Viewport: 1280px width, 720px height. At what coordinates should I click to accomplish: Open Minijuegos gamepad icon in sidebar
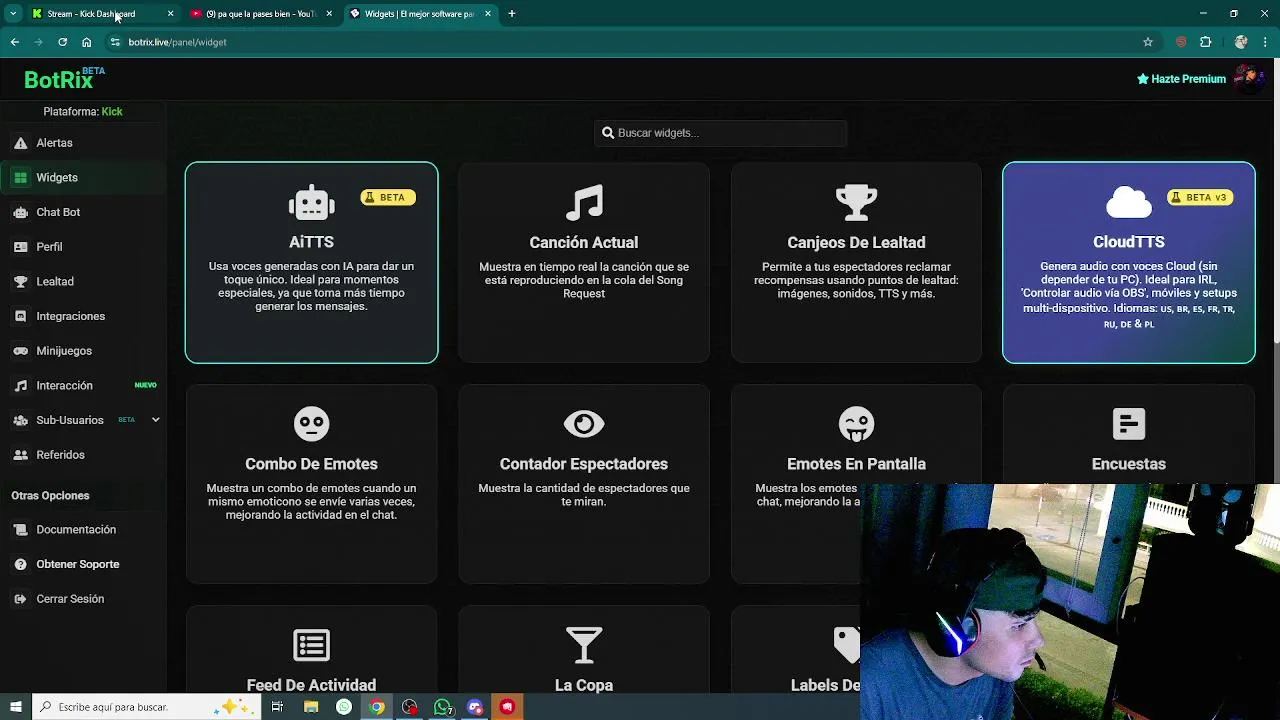pyautogui.click(x=20, y=351)
